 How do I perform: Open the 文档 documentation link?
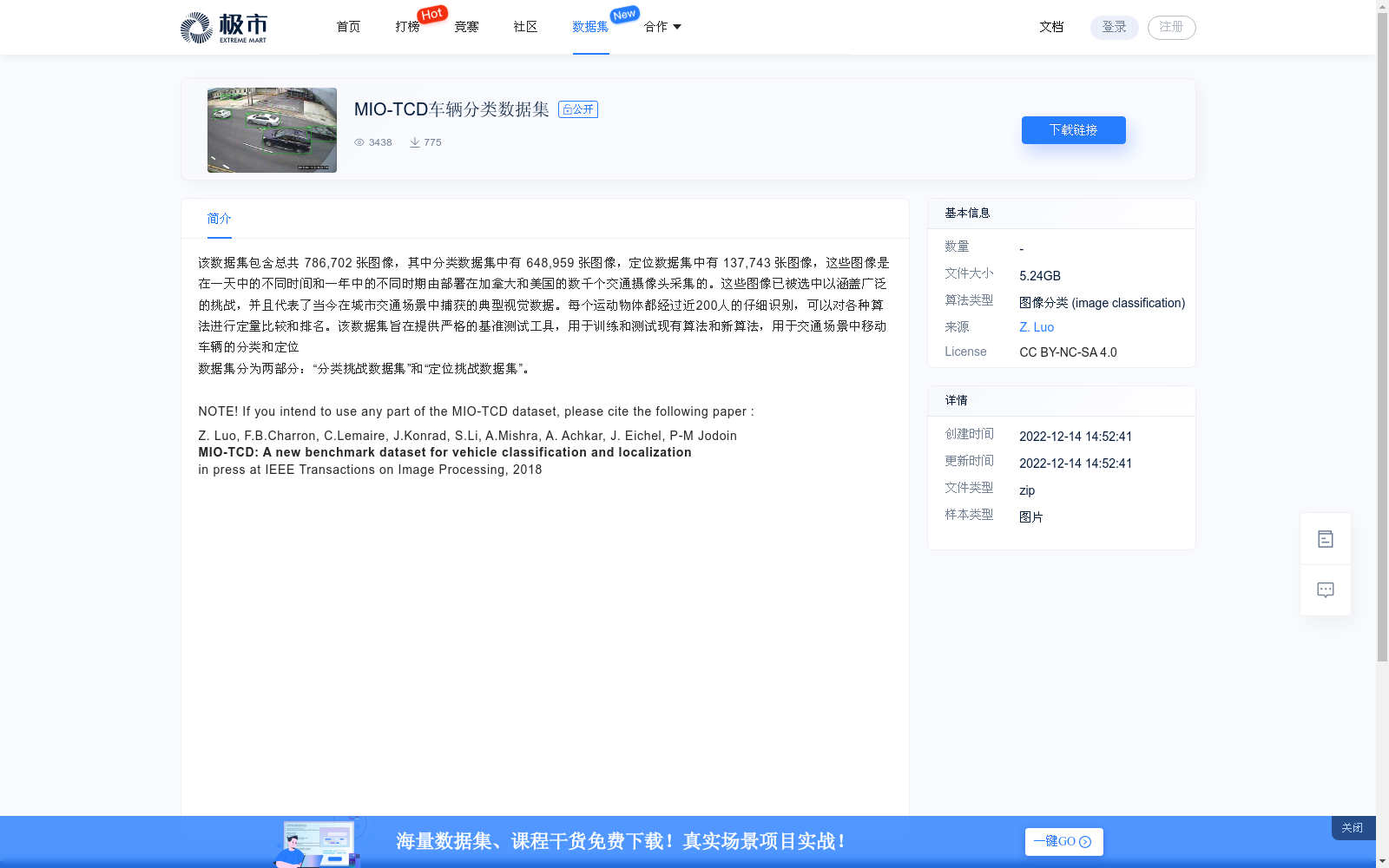(x=1051, y=27)
